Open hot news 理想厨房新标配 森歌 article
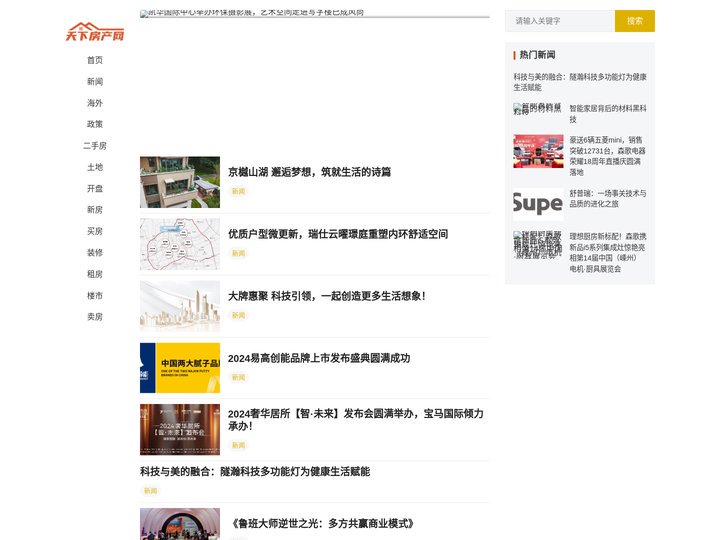Screen dimensions: 720x540 (x=608, y=253)
